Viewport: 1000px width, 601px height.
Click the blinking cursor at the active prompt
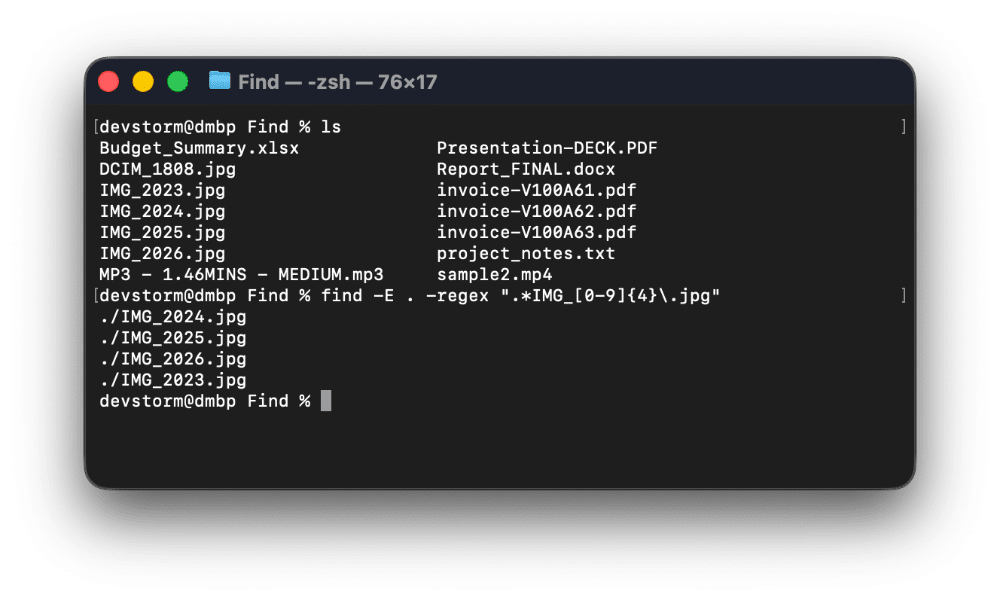325,401
